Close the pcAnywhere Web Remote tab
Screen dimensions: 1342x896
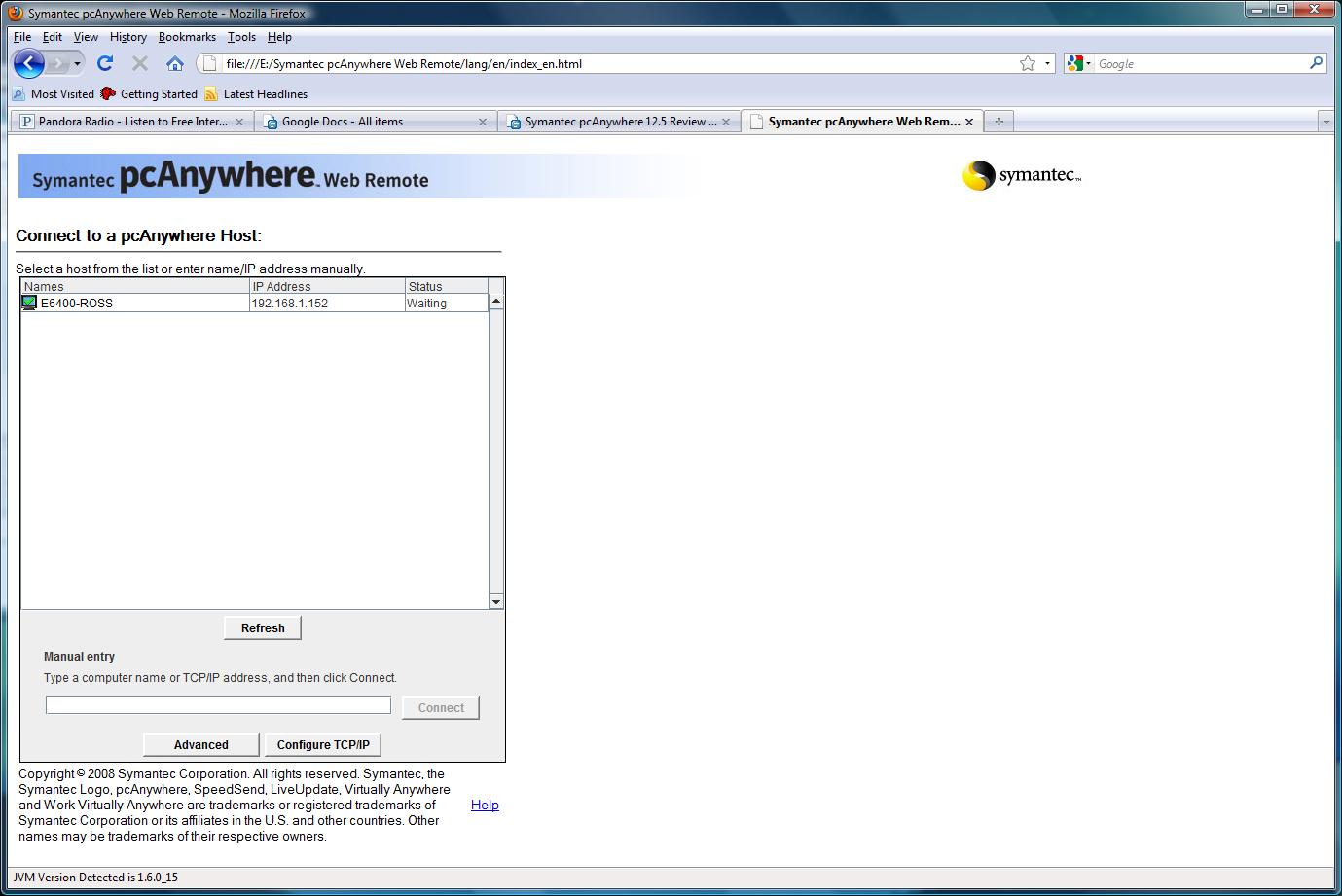pyautogui.click(x=969, y=122)
